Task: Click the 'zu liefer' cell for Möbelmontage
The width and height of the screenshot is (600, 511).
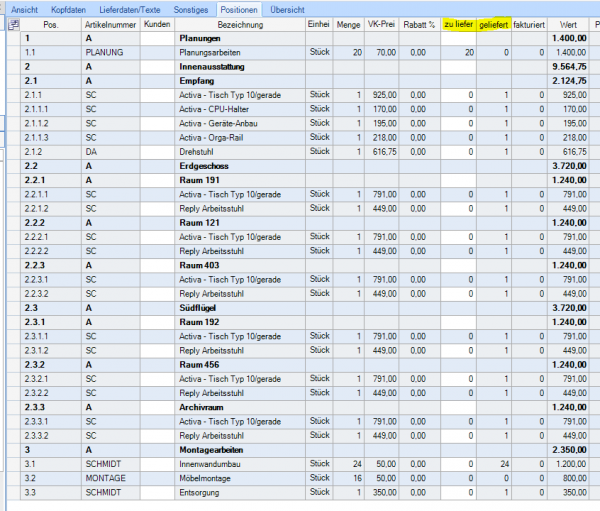Action: [x=458, y=478]
